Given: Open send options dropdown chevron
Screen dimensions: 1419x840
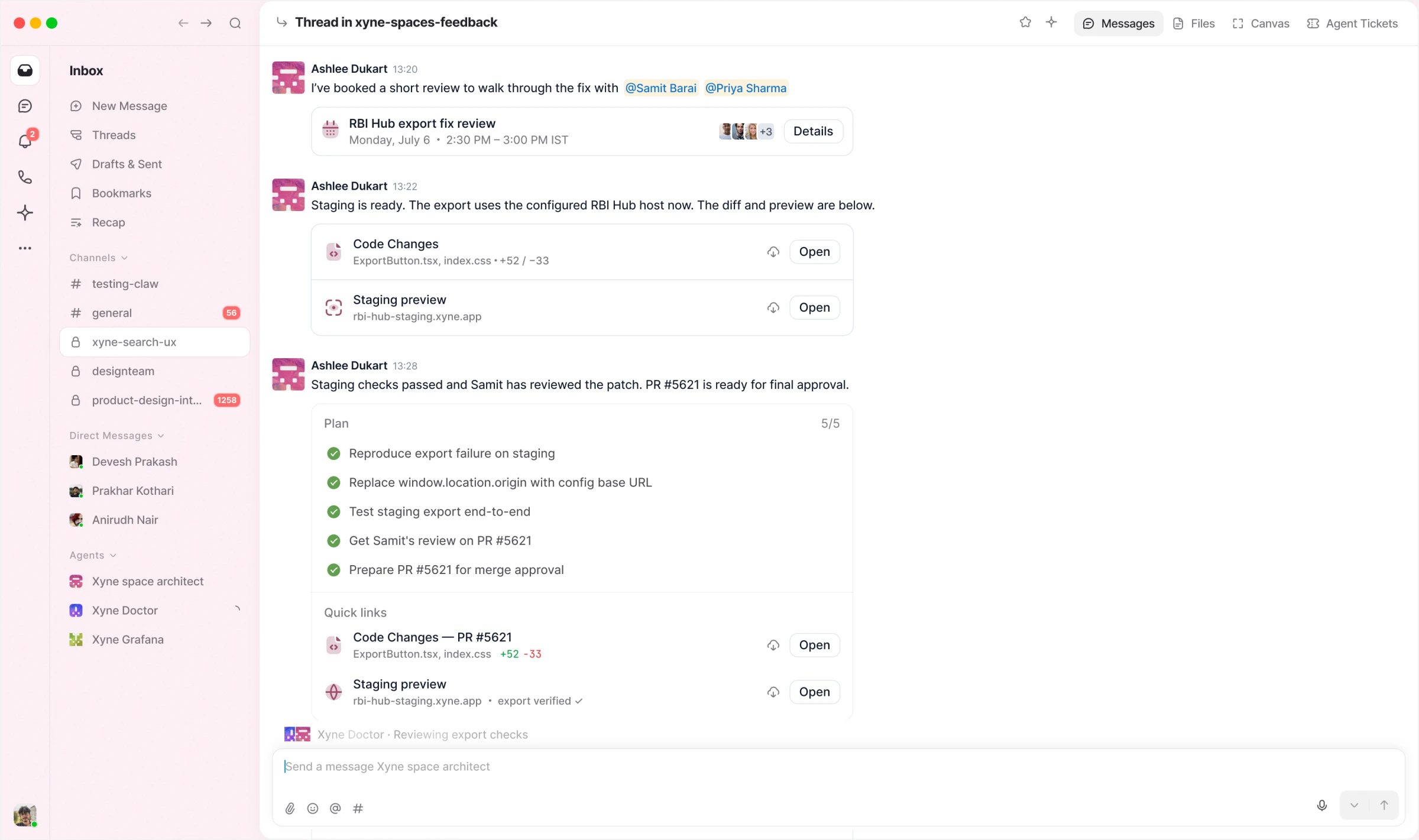Looking at the screenshot, I should [1354, 805].
